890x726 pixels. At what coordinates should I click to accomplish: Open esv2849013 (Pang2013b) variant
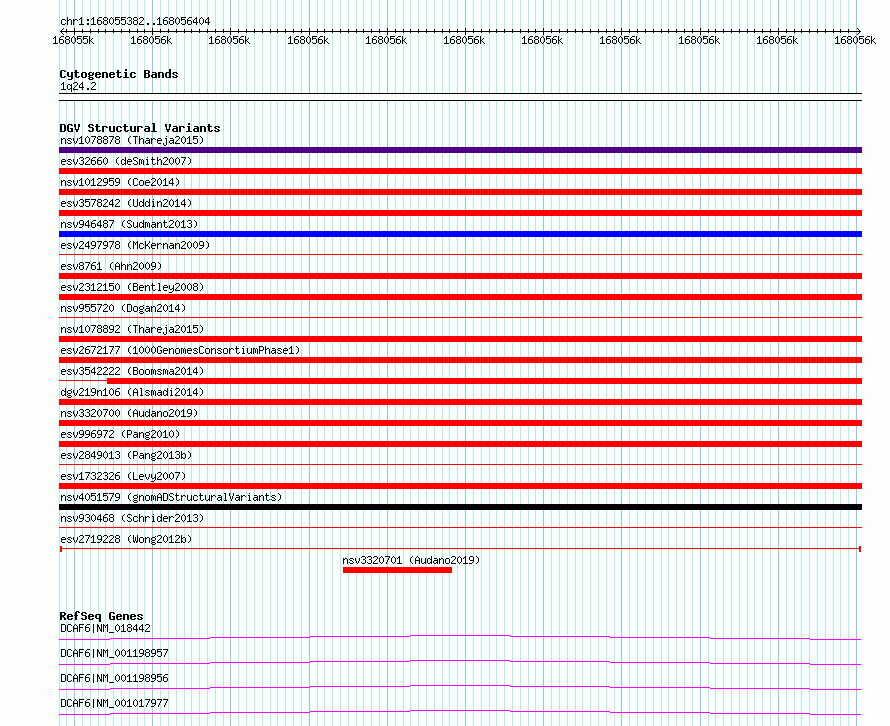[x=126, y=455]
